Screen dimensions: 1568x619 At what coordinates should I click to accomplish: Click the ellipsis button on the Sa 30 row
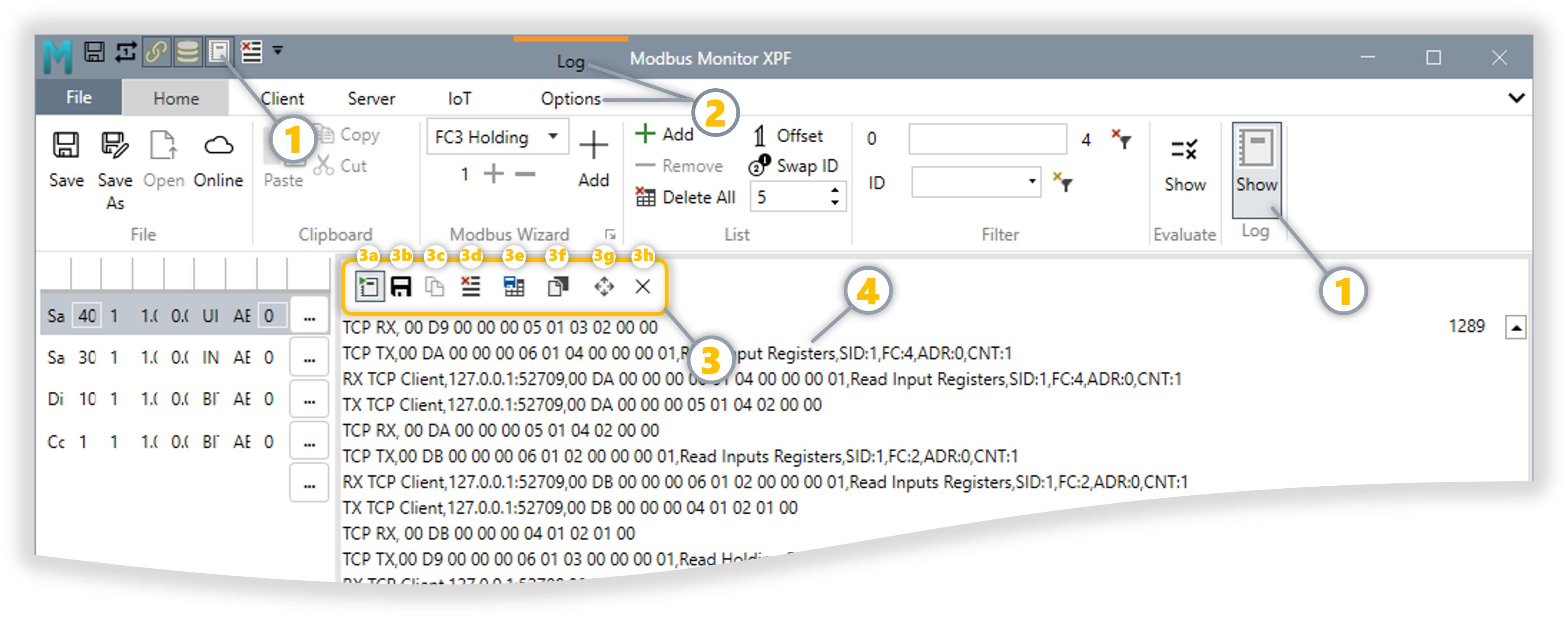pos(309,357)
